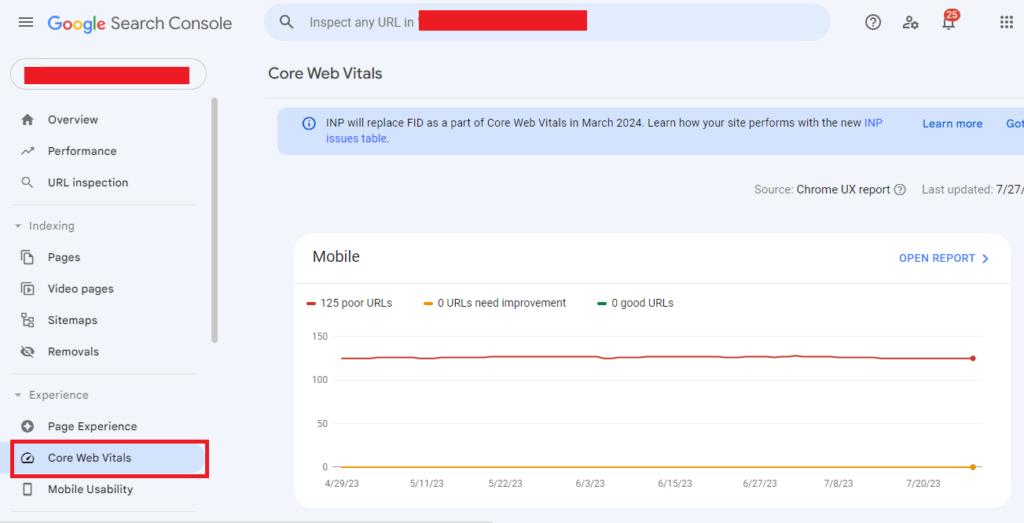The width and height of the screenshot is (1024, 523).
Task: Click the Mobile Usability phone icon
Action: point(27,489)
